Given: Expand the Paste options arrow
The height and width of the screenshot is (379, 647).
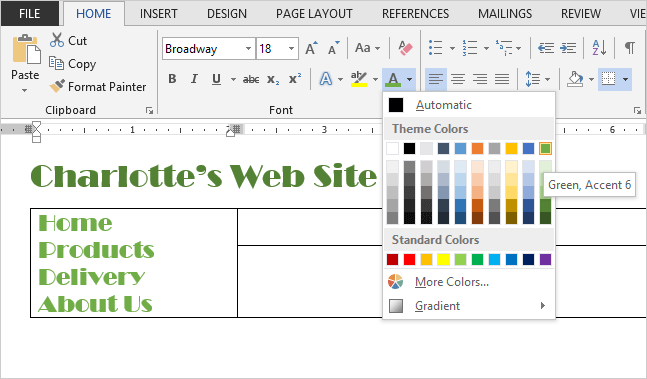Looking at the screenshot, I should point(24,90).
